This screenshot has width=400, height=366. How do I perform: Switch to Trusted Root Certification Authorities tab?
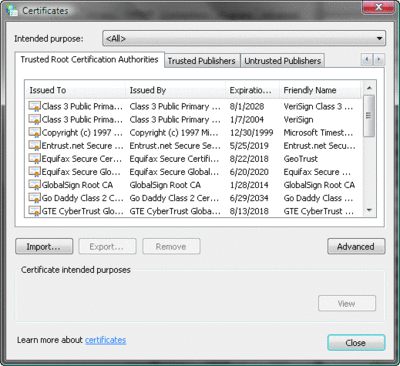coord(89,60)
